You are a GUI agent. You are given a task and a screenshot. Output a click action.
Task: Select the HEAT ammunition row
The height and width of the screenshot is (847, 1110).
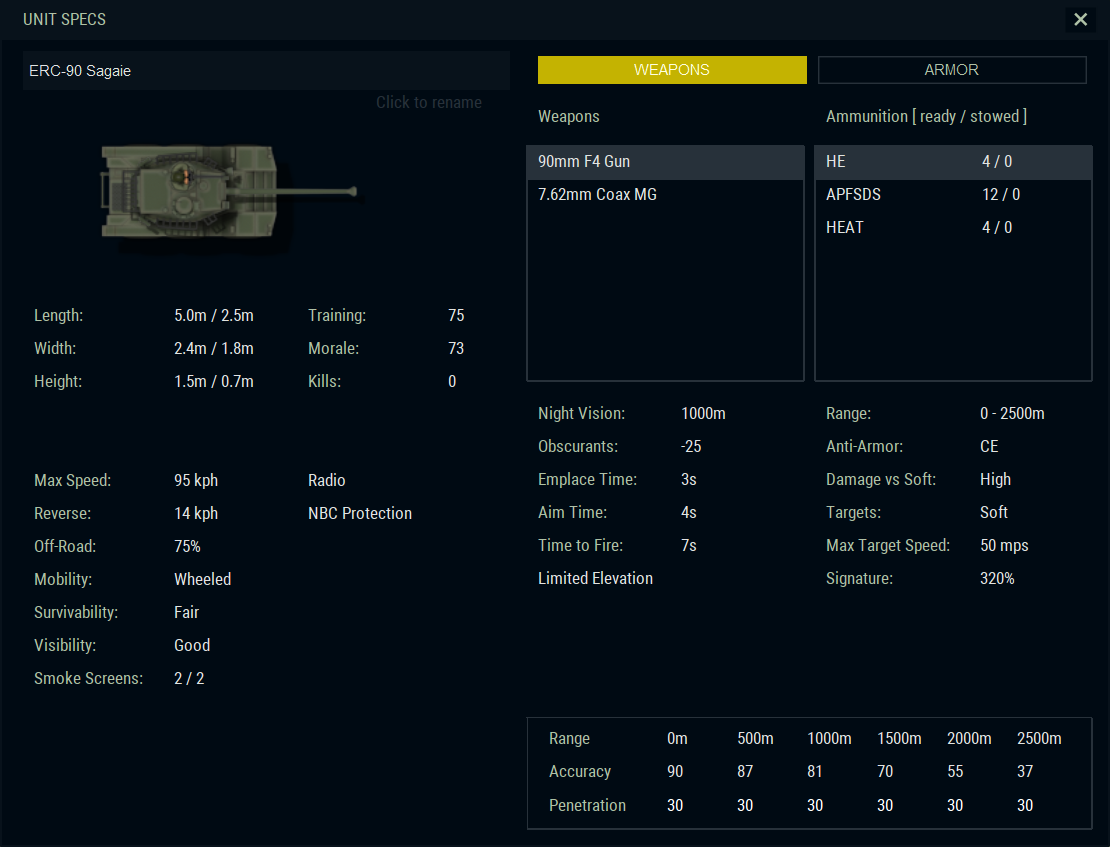(x=953, y=228)
